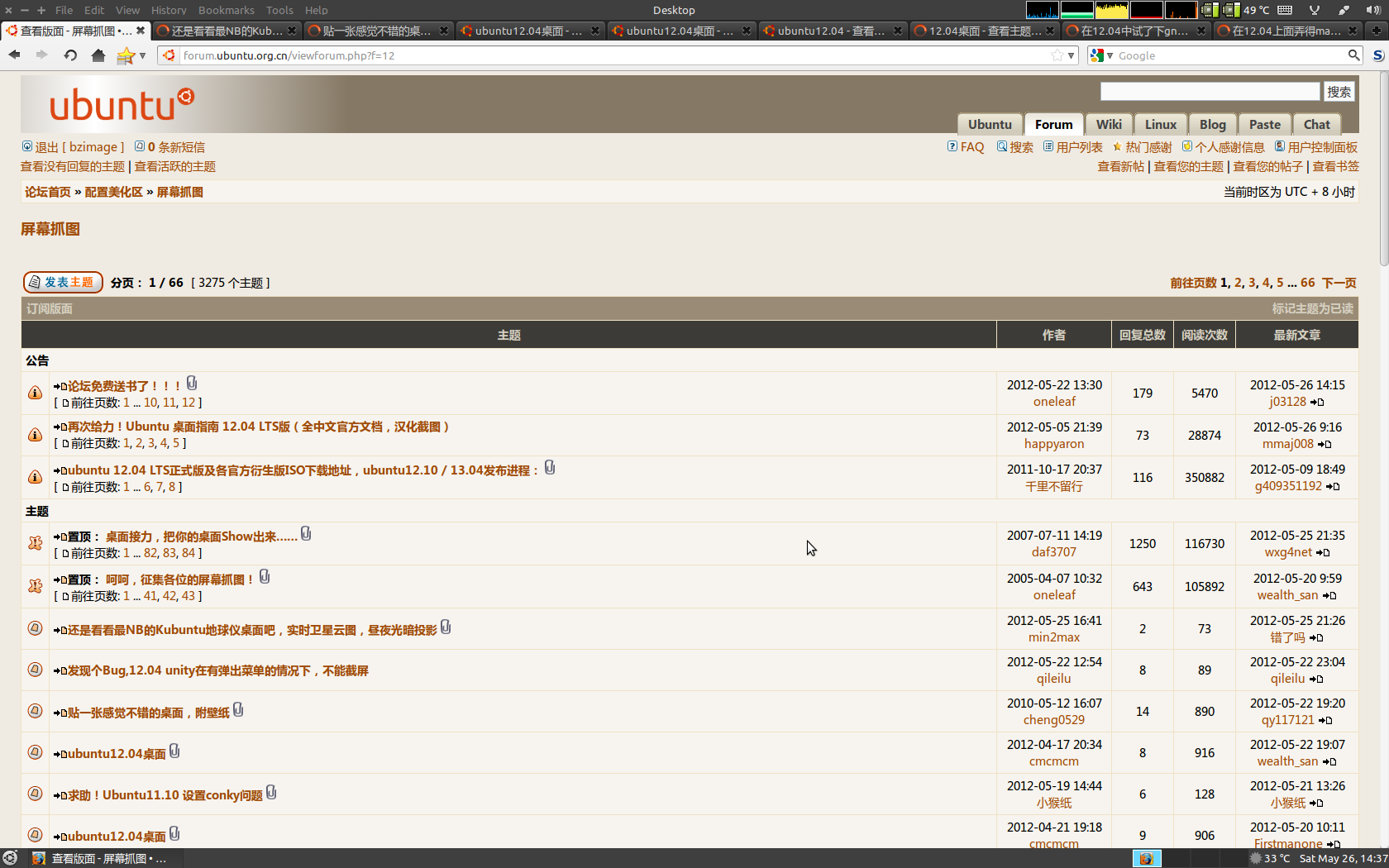Open the File menu

pos(64,10)
